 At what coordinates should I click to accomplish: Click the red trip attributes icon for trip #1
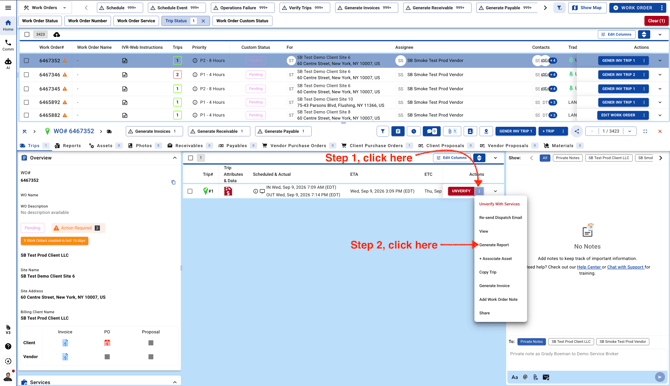228,191
